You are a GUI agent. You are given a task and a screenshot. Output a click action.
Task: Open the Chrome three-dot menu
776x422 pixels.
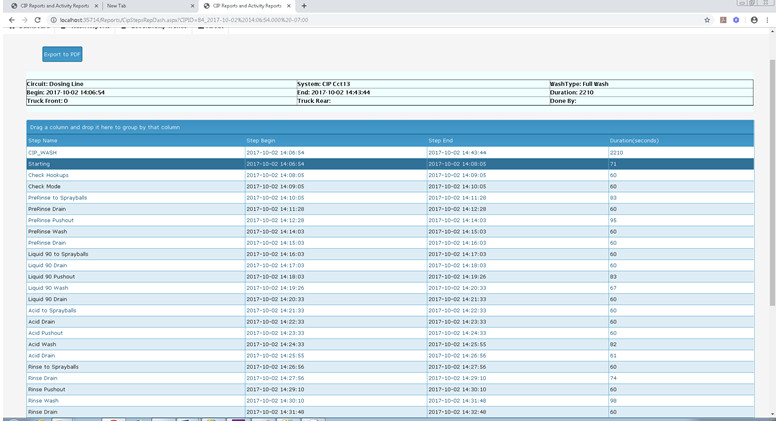(x=768, y=19)
